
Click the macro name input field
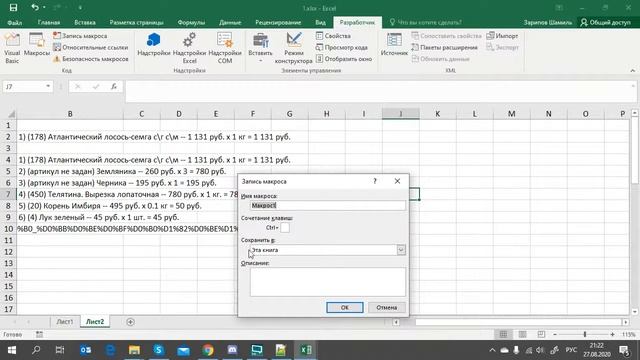coord(328,205)
